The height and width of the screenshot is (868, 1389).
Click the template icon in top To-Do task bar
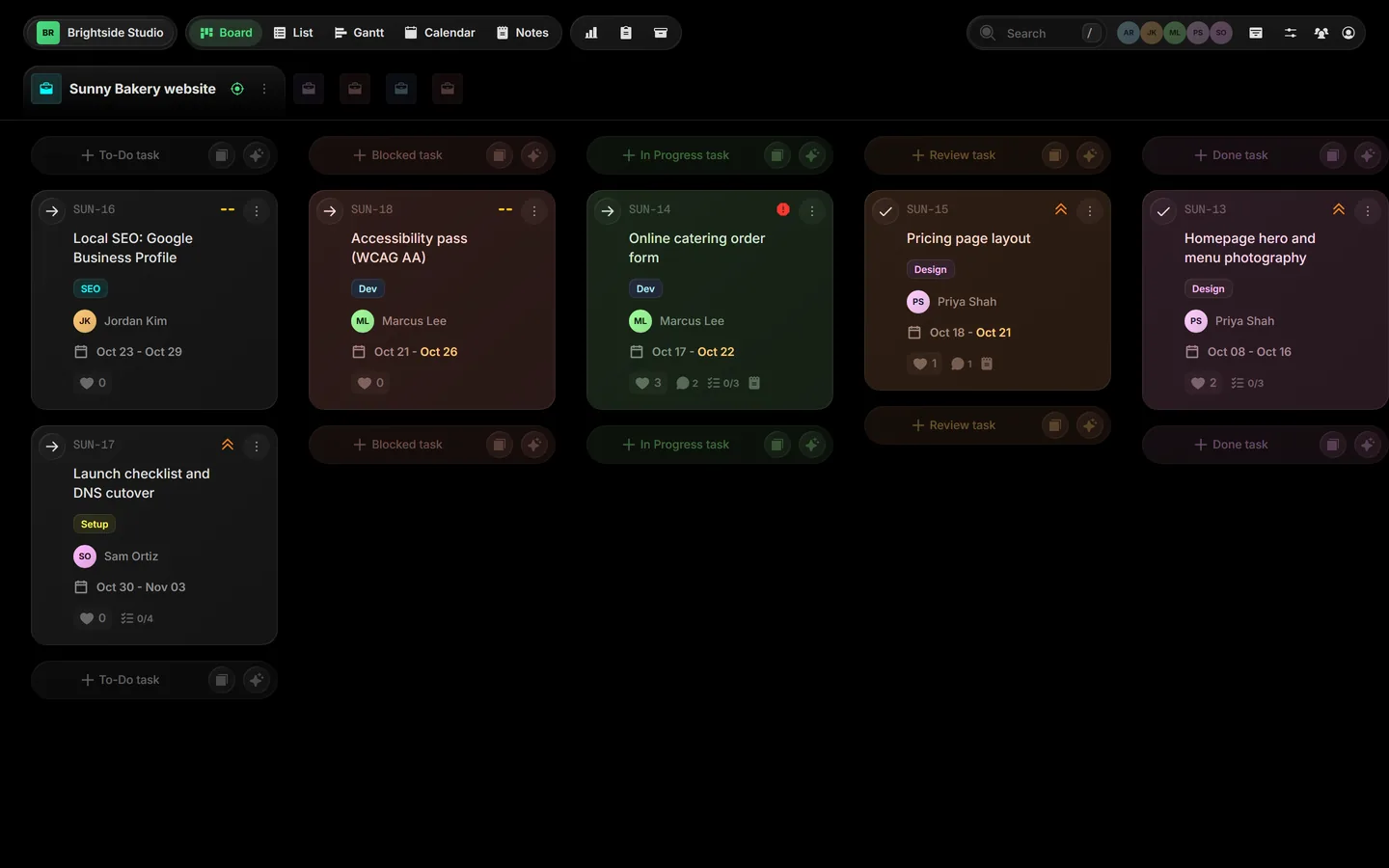coord(222,155)
